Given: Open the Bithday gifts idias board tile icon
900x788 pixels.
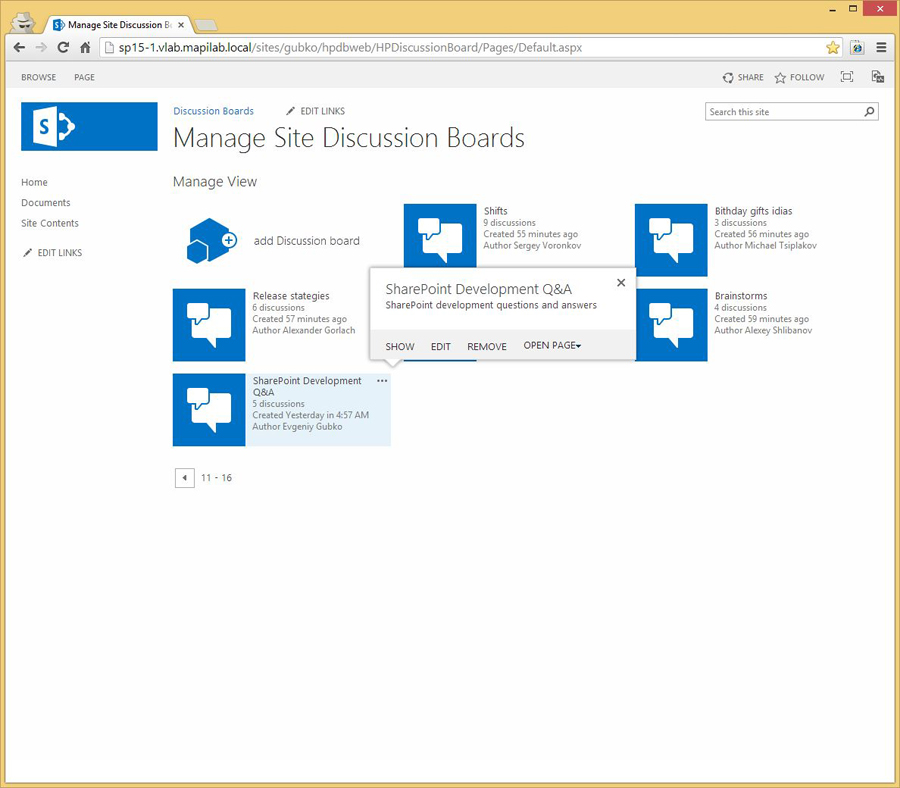Looking at the screenshot, I should click(671, 240).
